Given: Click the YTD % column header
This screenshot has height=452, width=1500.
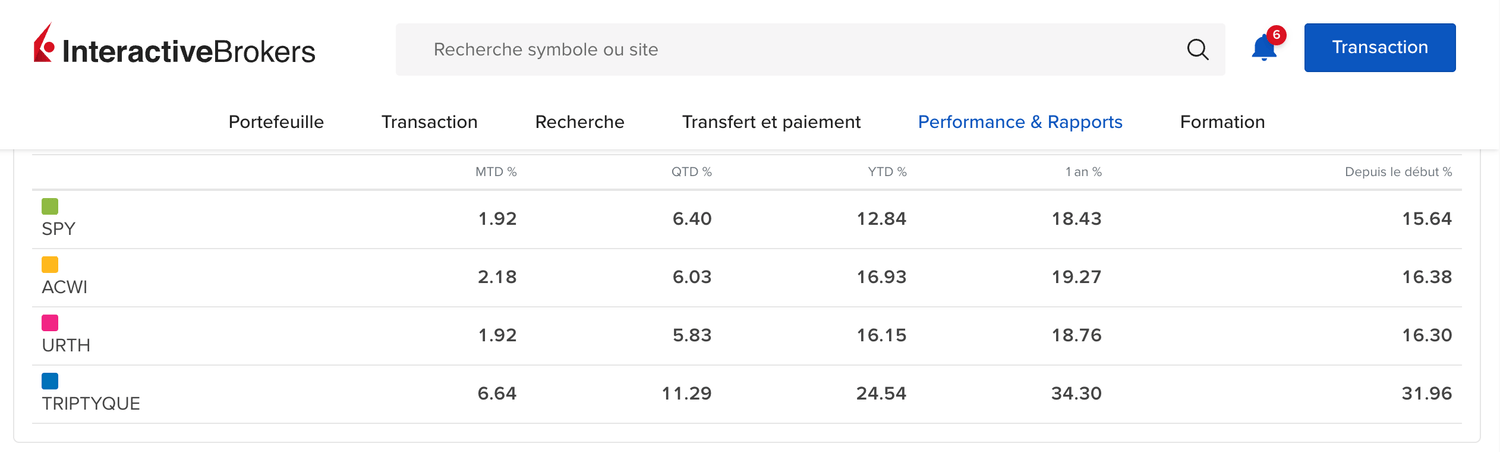Looking at the screenshot, I should pyautogui.click(x=887, y=172).
